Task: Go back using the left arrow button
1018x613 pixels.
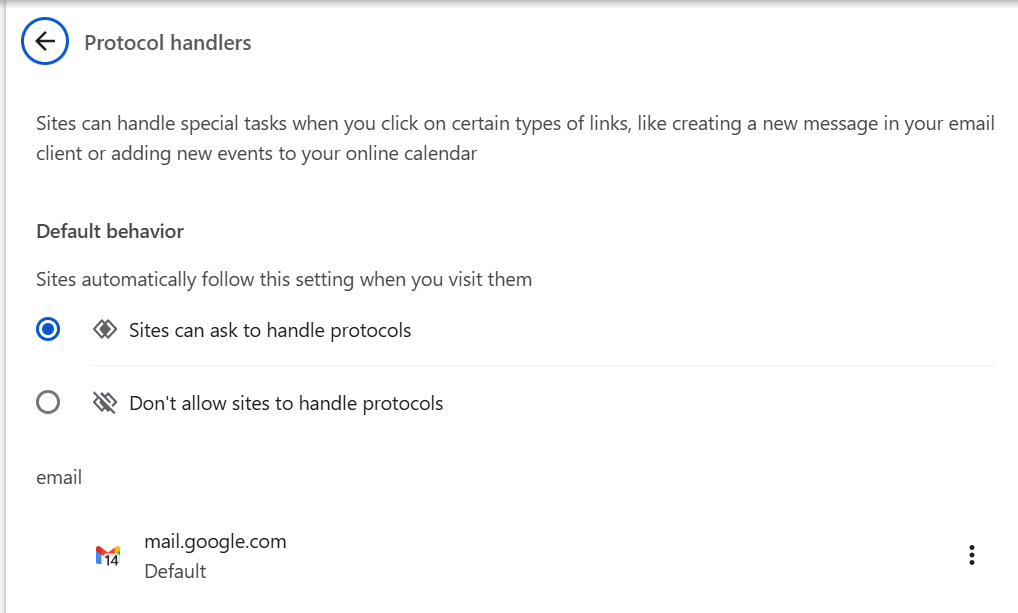Action: (x=45, y=42)
